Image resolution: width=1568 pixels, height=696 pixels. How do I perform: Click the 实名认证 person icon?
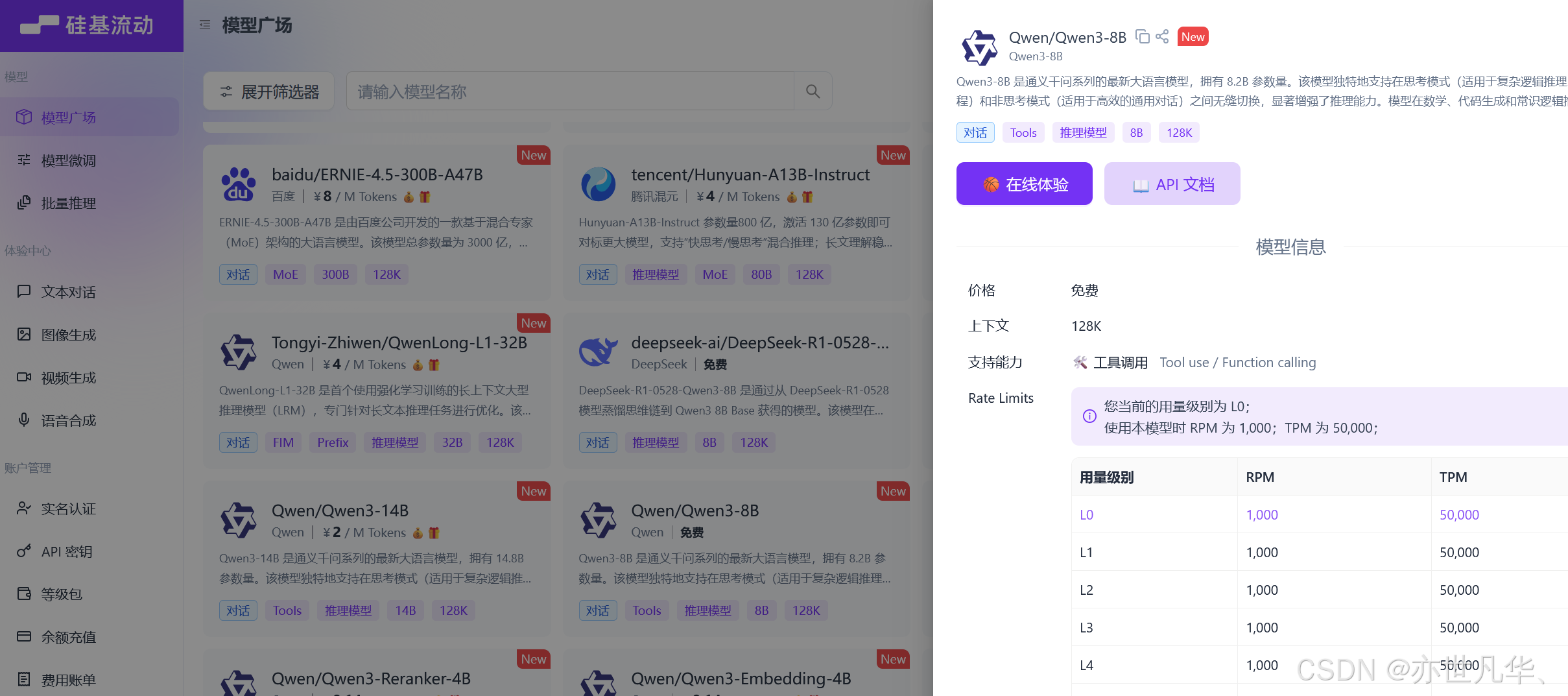(x=24, y=508)
